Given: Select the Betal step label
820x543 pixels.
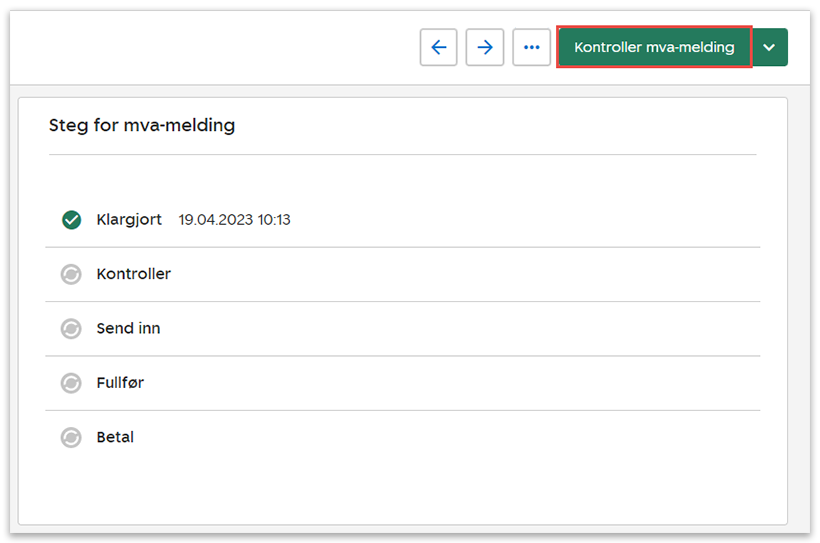Looking at the screenshot, I should [115, 437].
